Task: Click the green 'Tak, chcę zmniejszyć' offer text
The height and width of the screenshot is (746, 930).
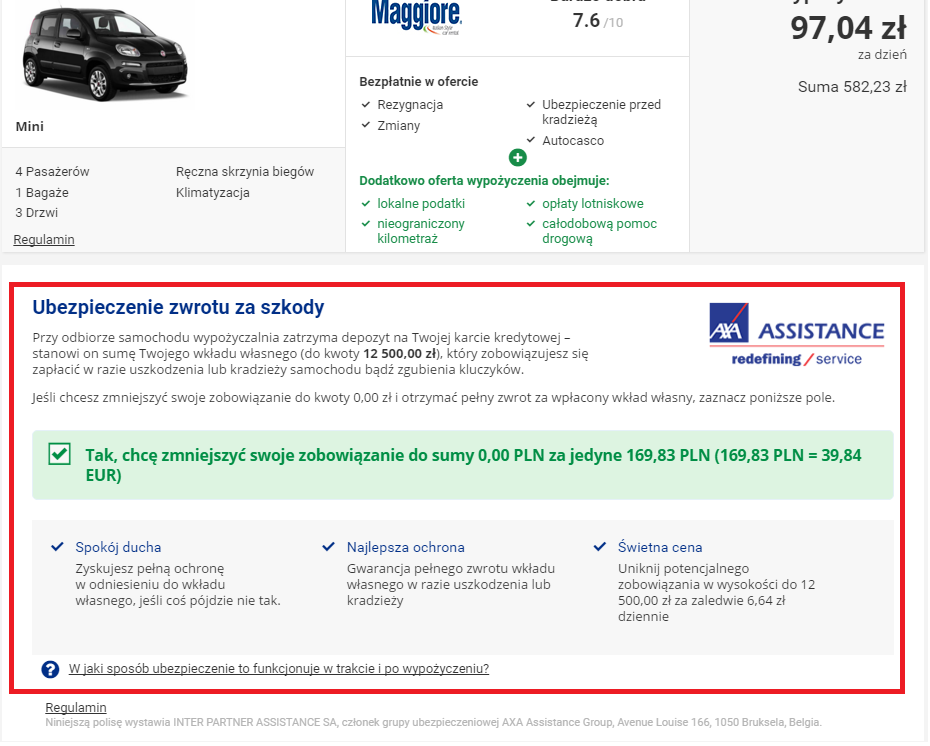Action: pos(473,466)
